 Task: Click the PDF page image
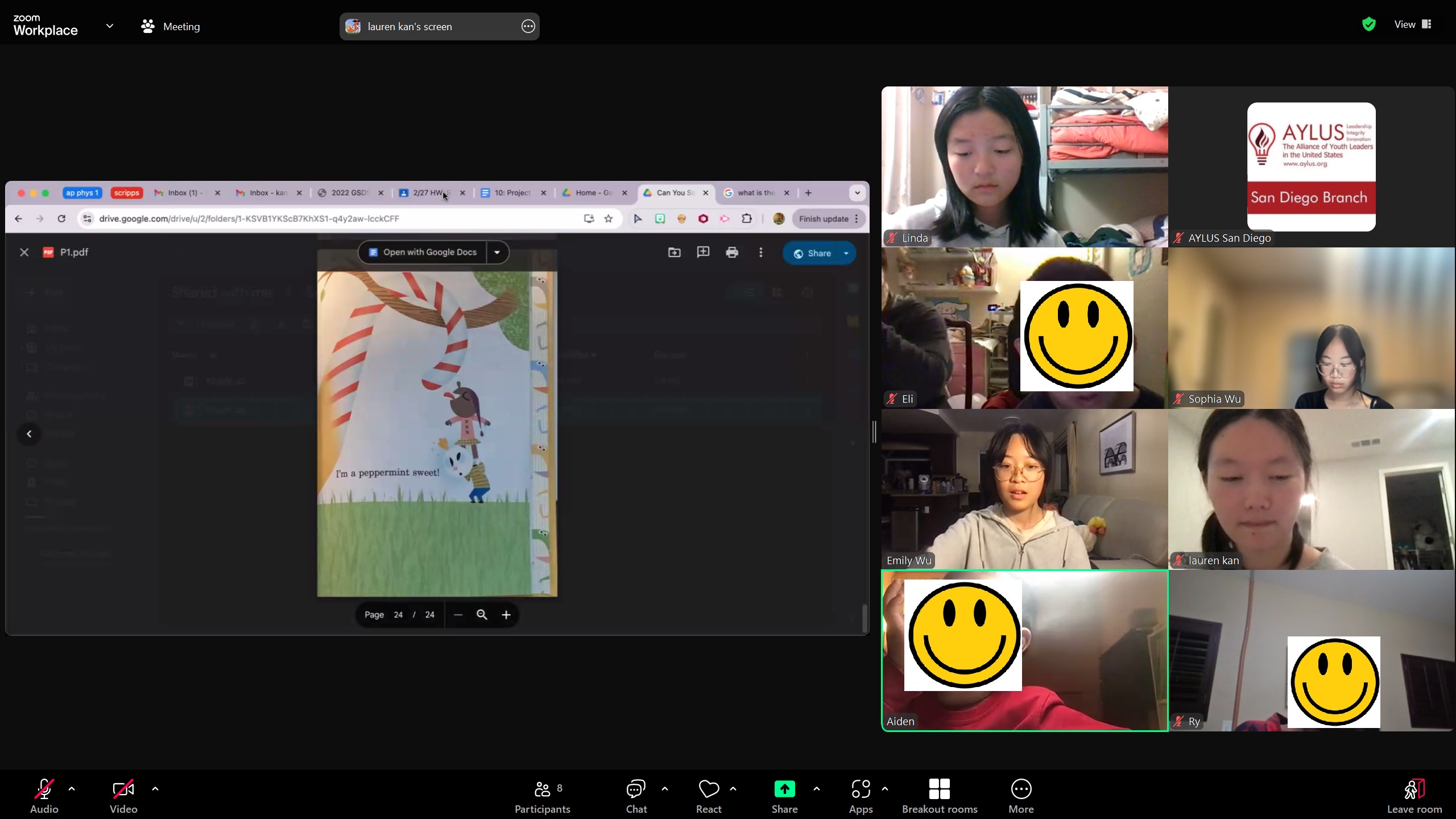[437, 433]
